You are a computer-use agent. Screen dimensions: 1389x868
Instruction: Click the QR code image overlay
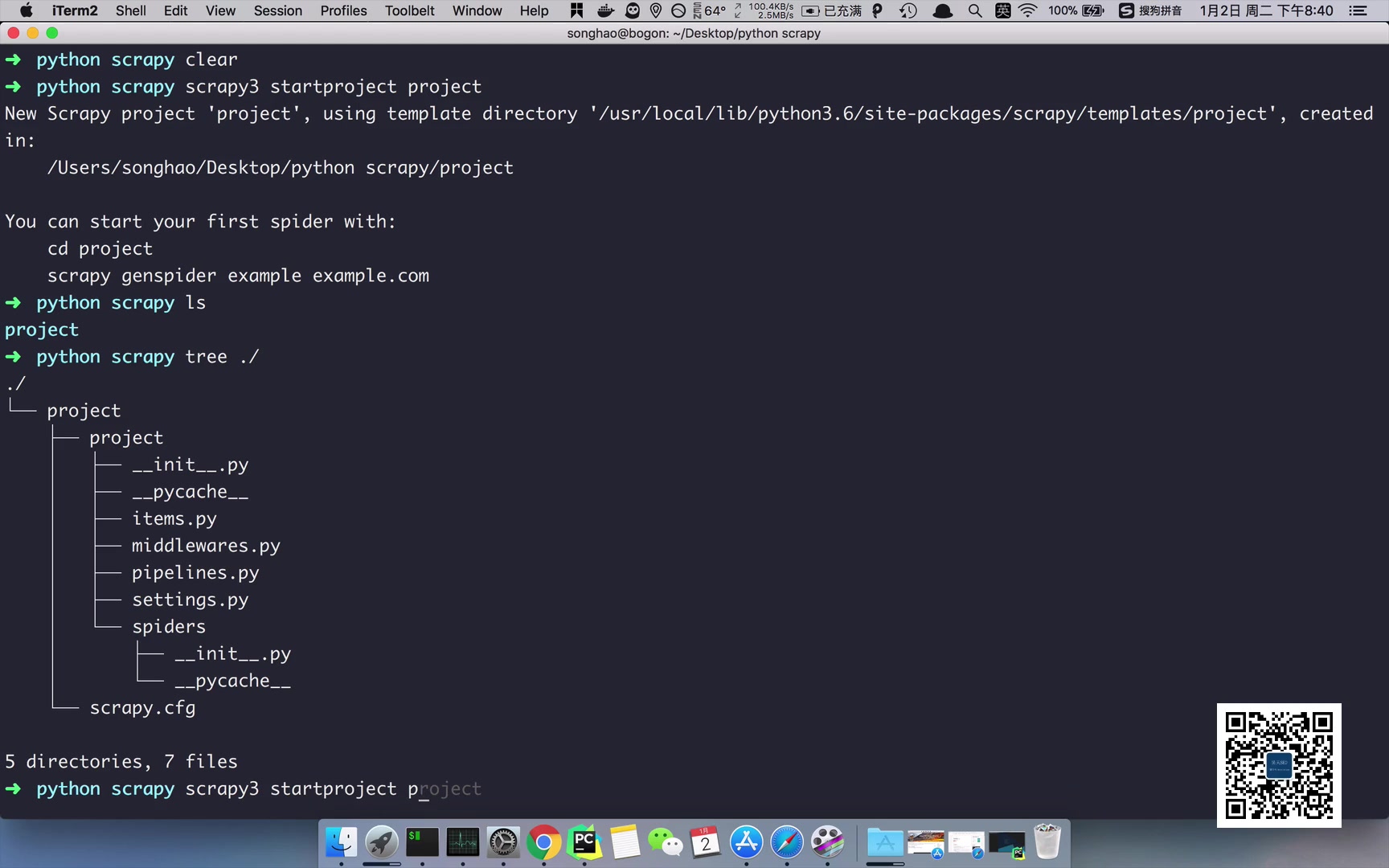point(1279,765)
